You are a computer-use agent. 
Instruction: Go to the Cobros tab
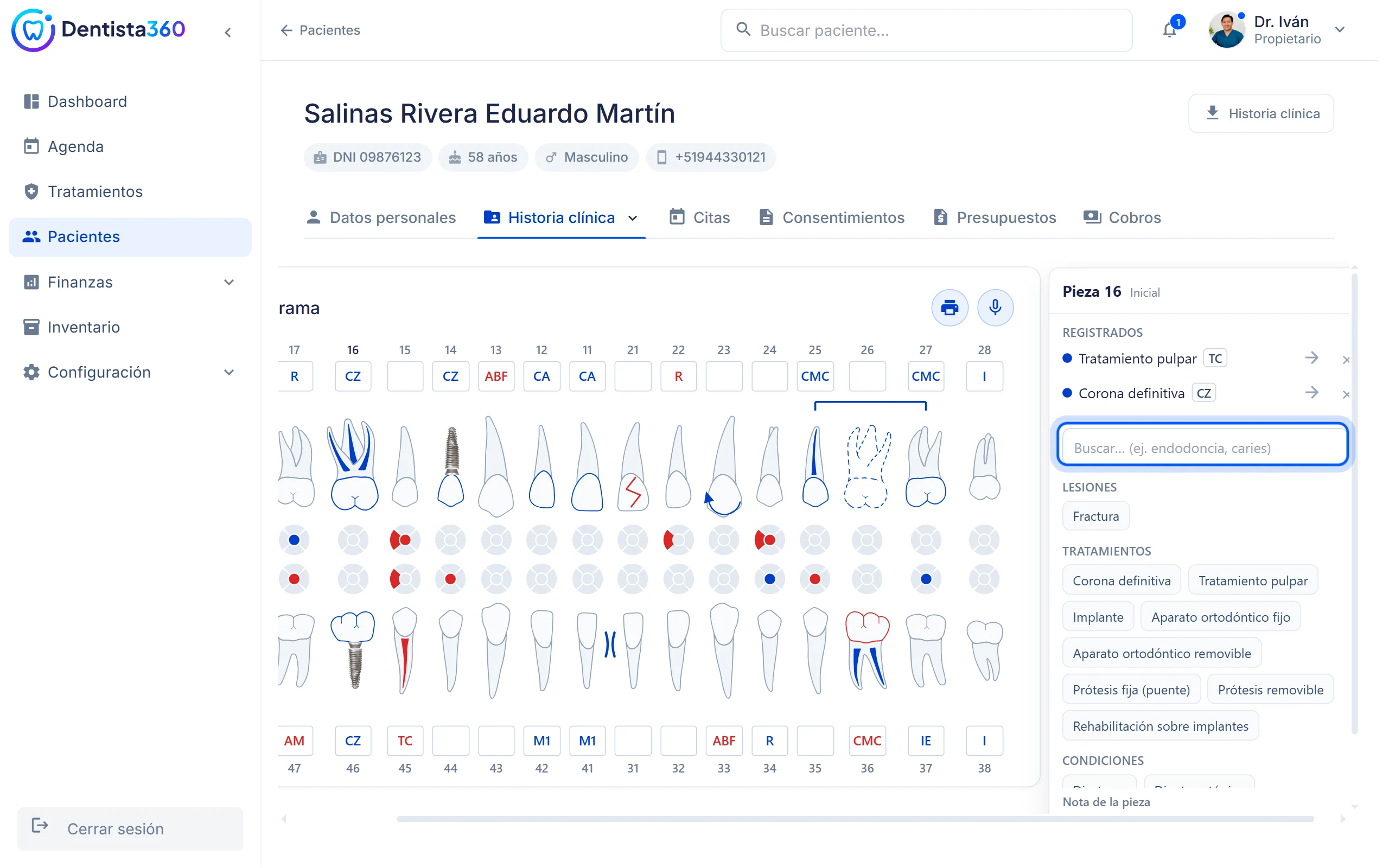click(1122, 218)
